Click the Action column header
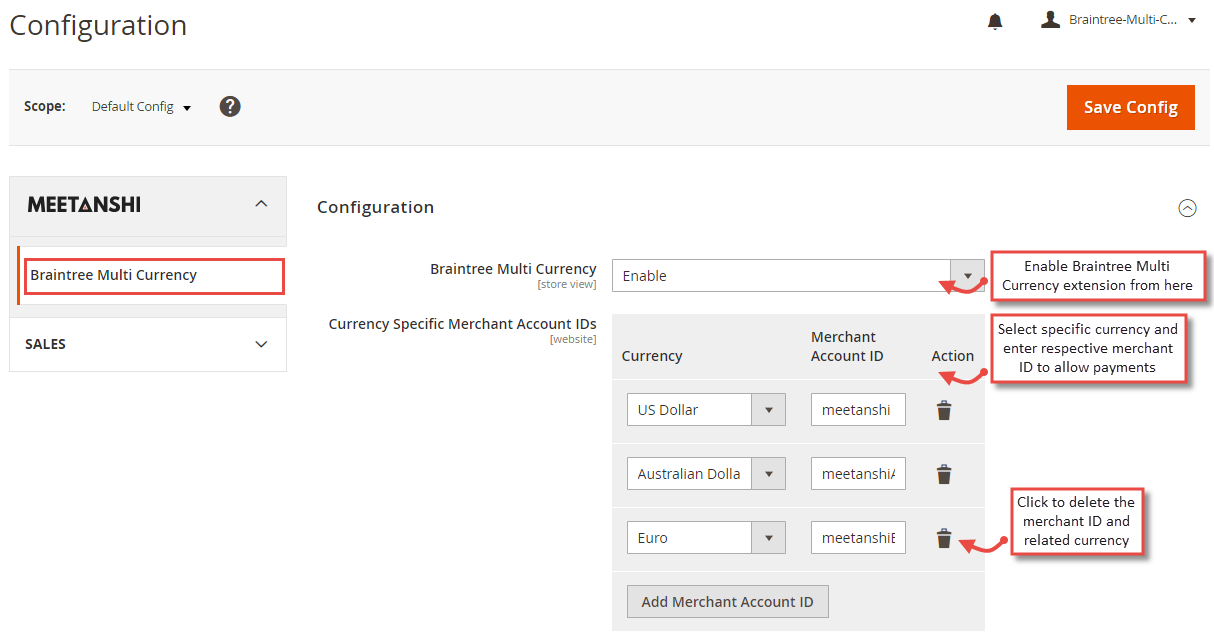Screen dimensions: 1214x640 (953, 356)
